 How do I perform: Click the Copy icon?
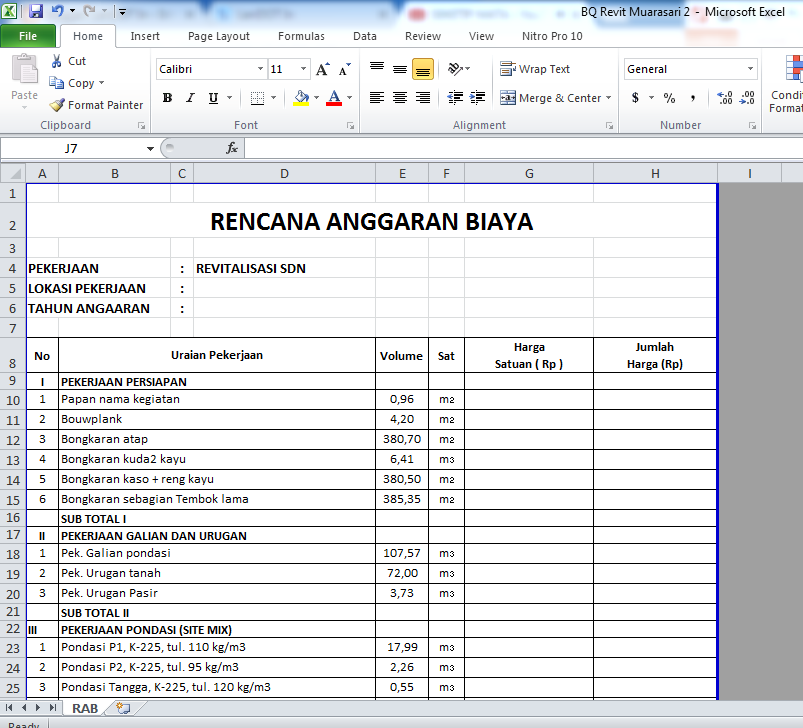(56, 82)
